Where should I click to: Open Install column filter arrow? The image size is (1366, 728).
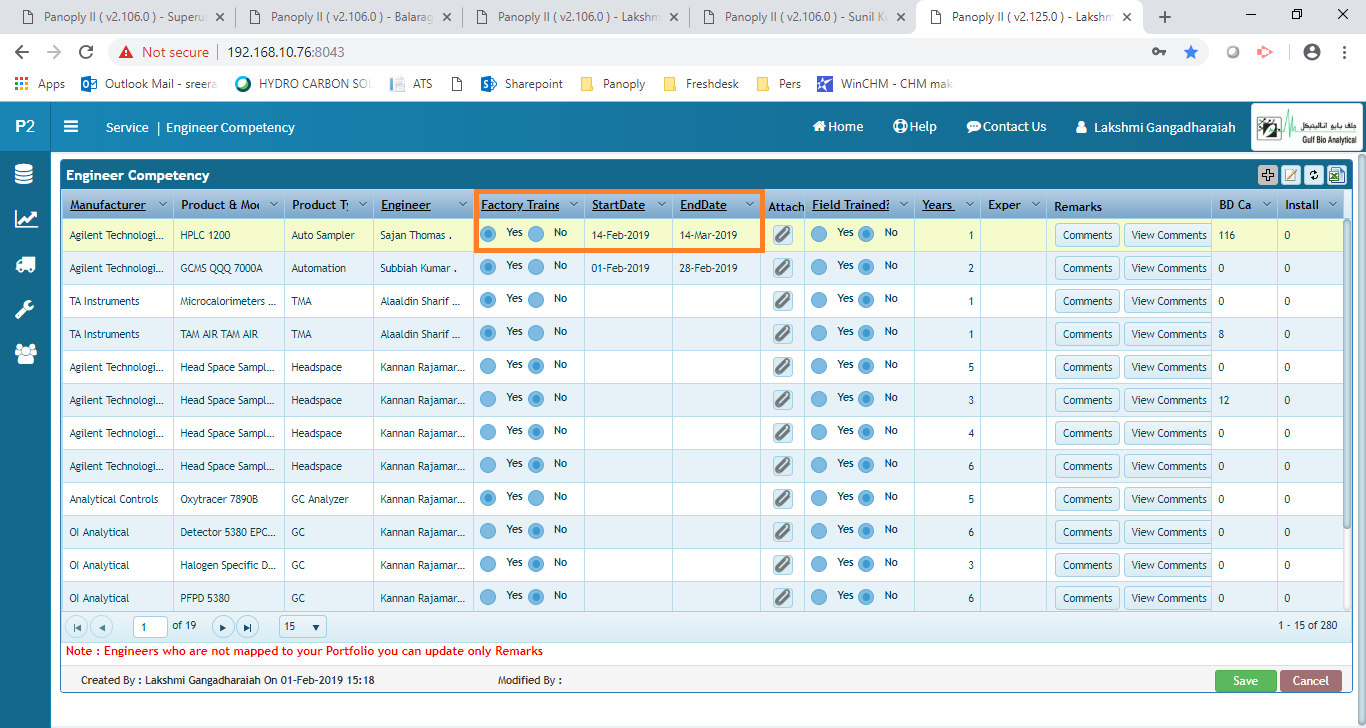pos(1334,205)
